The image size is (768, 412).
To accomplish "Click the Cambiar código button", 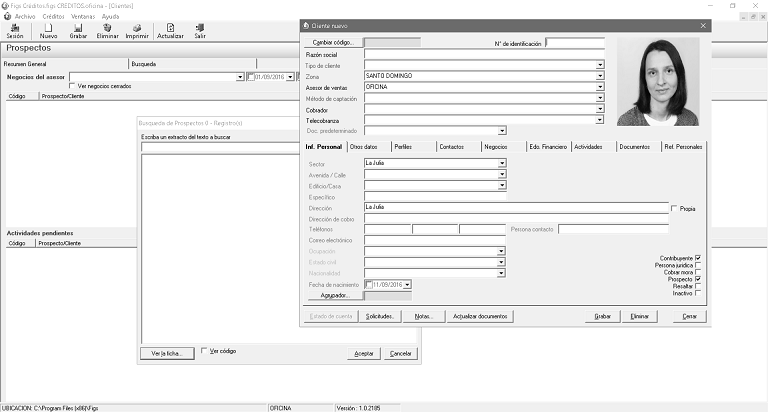I will pyautogui.click(x=331, y=43).
